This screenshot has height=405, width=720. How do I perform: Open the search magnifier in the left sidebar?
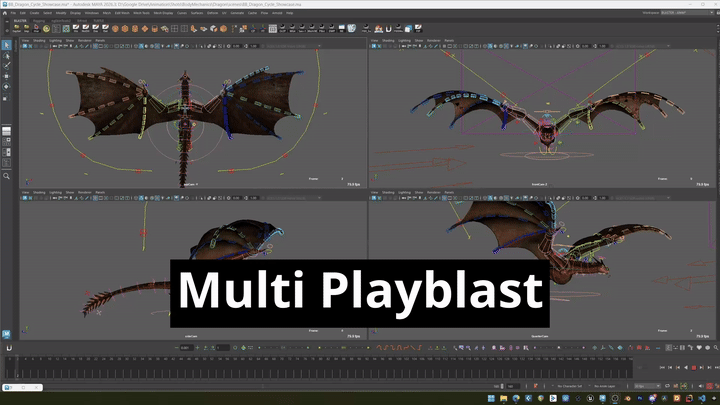[6, 176]
